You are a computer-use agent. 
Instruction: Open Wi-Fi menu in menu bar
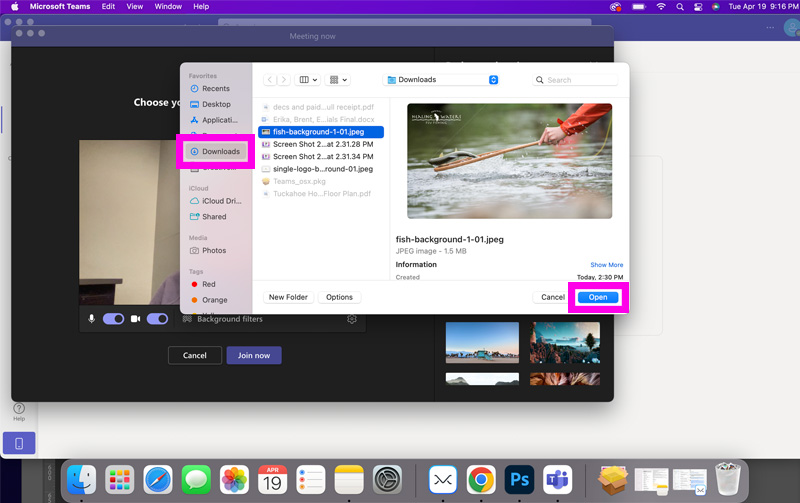click(661, 7)
